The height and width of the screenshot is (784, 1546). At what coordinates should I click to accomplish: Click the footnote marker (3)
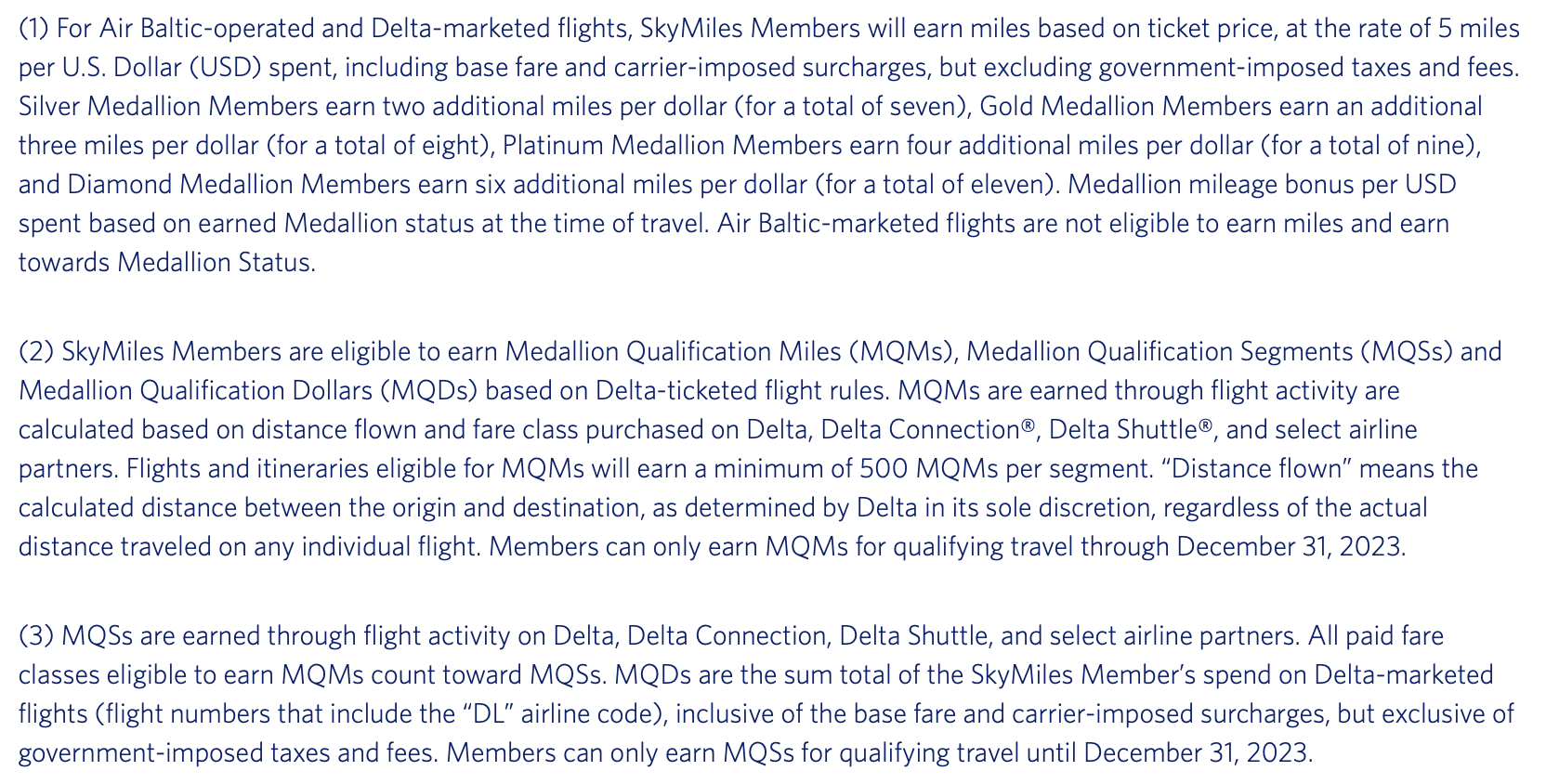(x=35, y=636)
